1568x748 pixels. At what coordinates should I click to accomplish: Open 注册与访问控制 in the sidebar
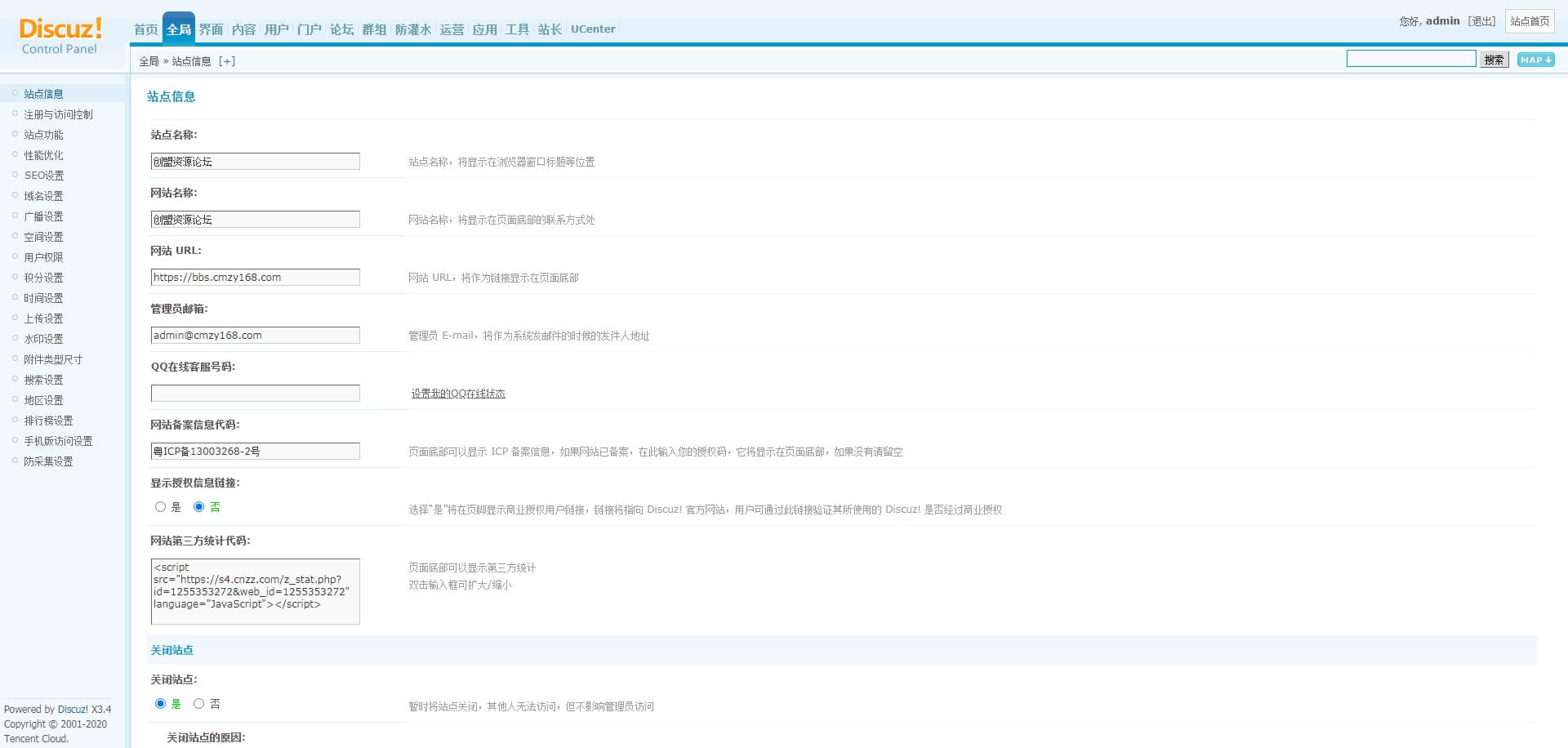point(58,114)
